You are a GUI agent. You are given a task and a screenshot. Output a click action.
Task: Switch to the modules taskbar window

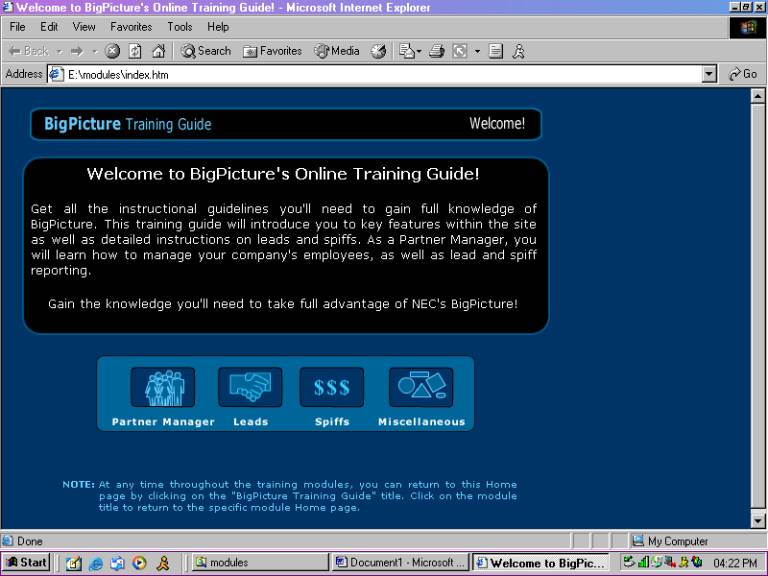point(260,562)
